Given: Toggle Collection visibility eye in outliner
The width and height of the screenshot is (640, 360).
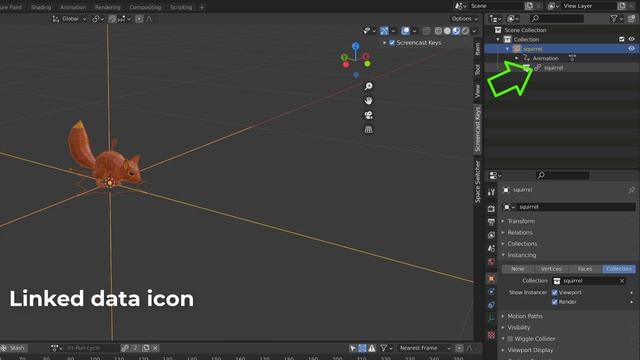Looking at the screenshot, I should tap(631, 39).
